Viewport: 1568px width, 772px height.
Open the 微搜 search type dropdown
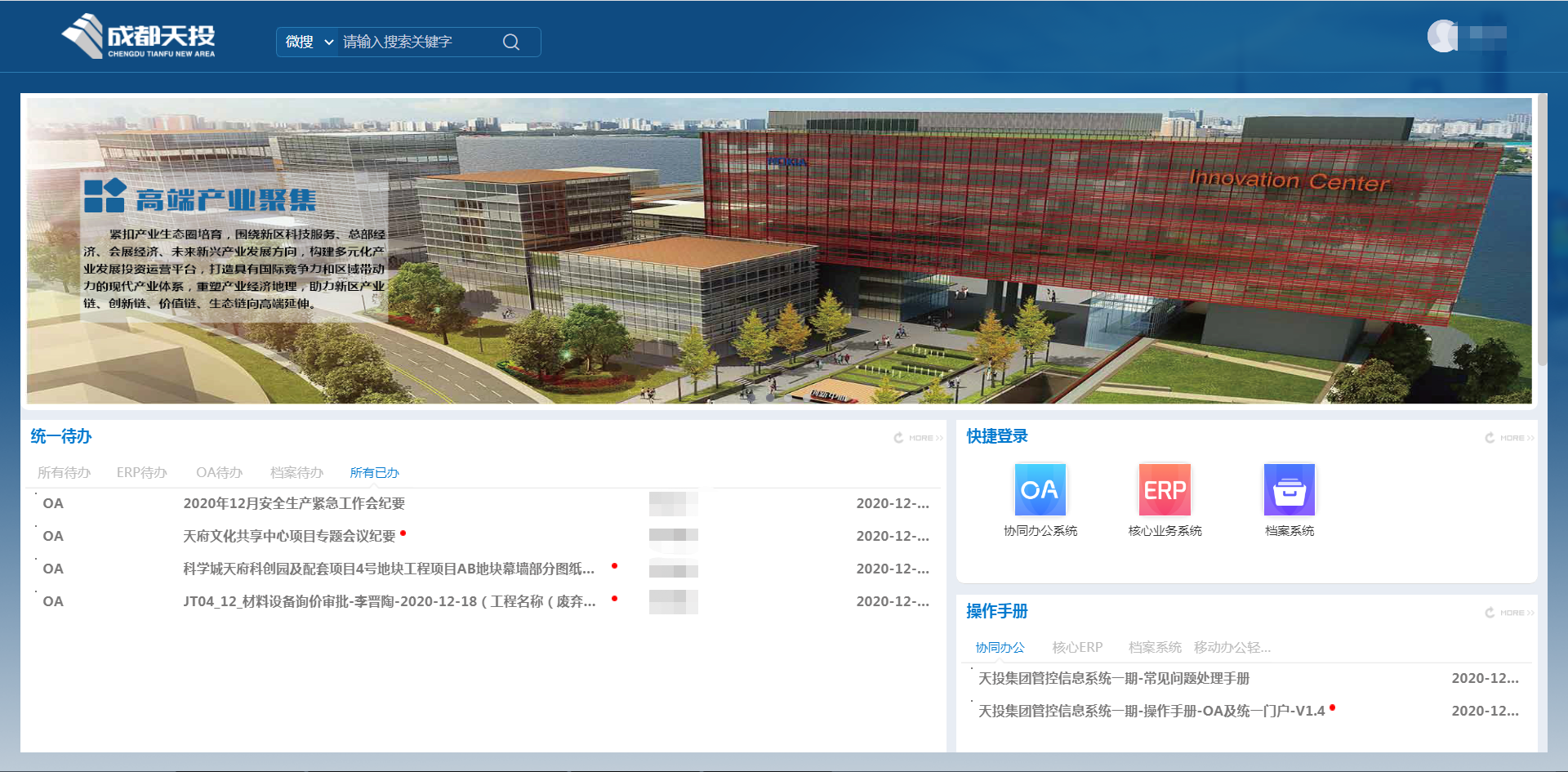(x=309, y=42)
